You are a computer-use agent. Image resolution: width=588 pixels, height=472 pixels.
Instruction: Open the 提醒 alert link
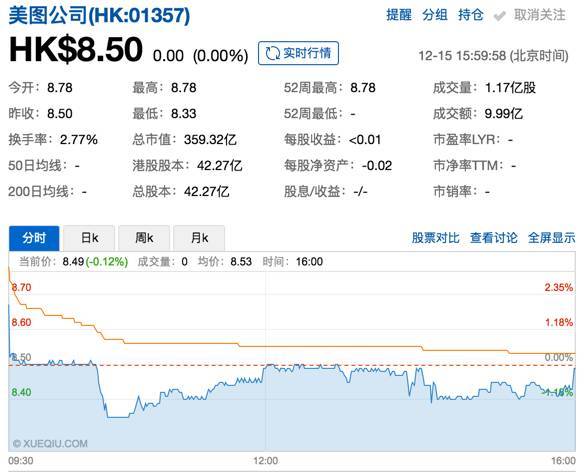point(399,15)
